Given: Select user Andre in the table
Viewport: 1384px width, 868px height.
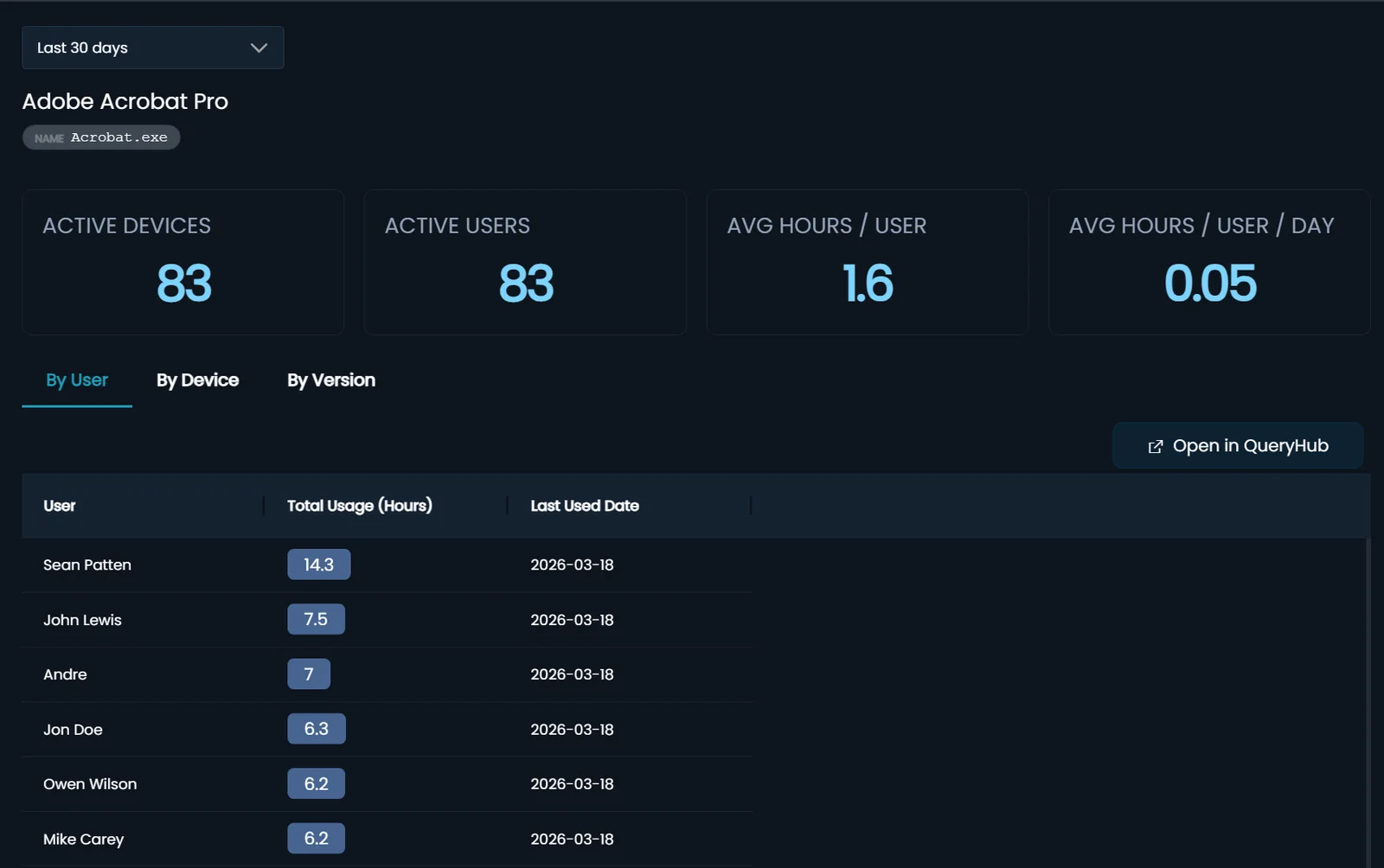Looking at the screenshot, I should [x=65, y=674].
